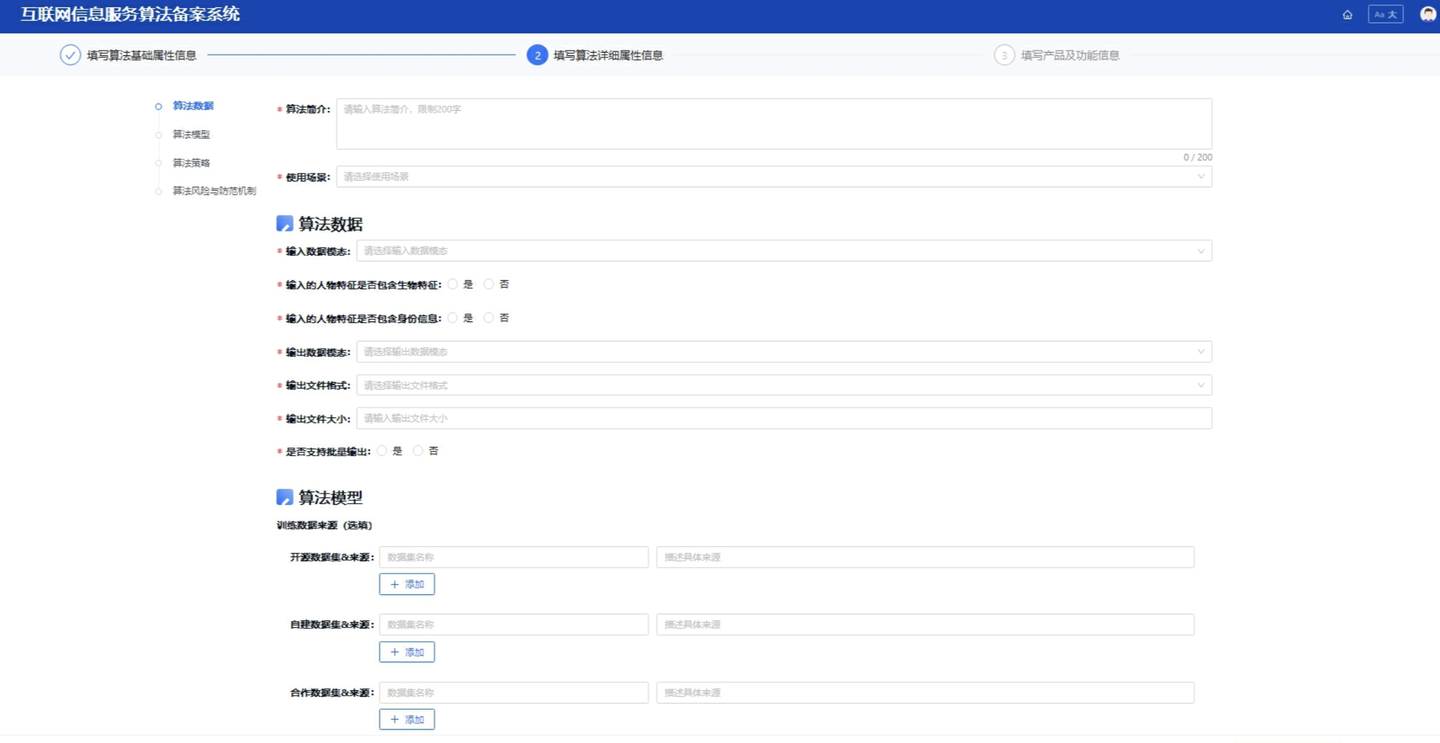Click the 算法模型 section heading icon
The height and width of the screenshot is (743, 1440).
[x=285, y=498]
